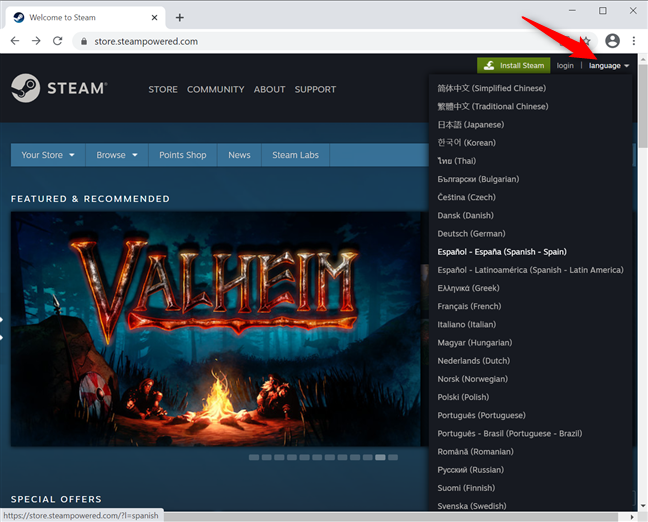
Task: Choose Magyar (Hungarian) language
Action: [474, 343]
